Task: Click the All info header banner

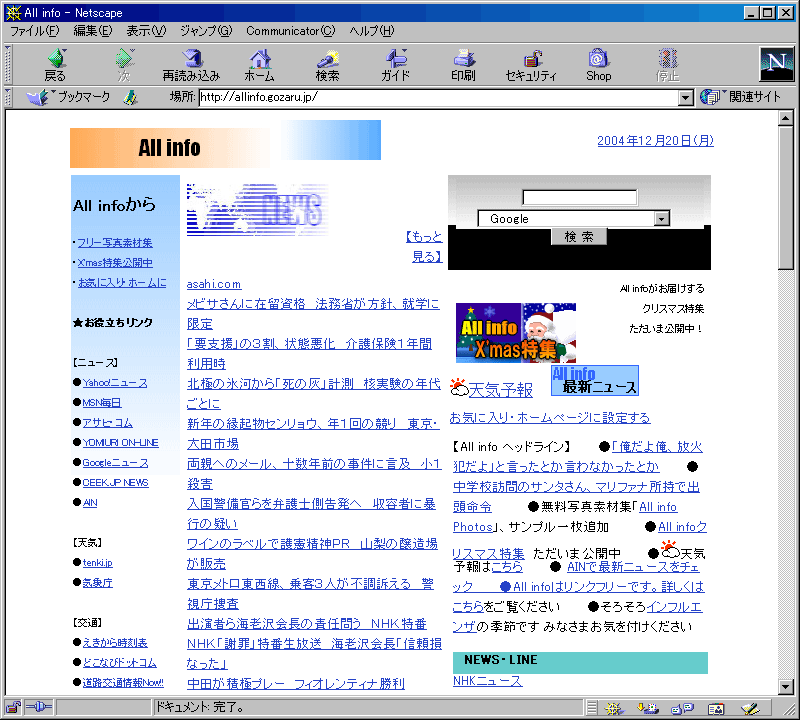Action: coord(226,144)
